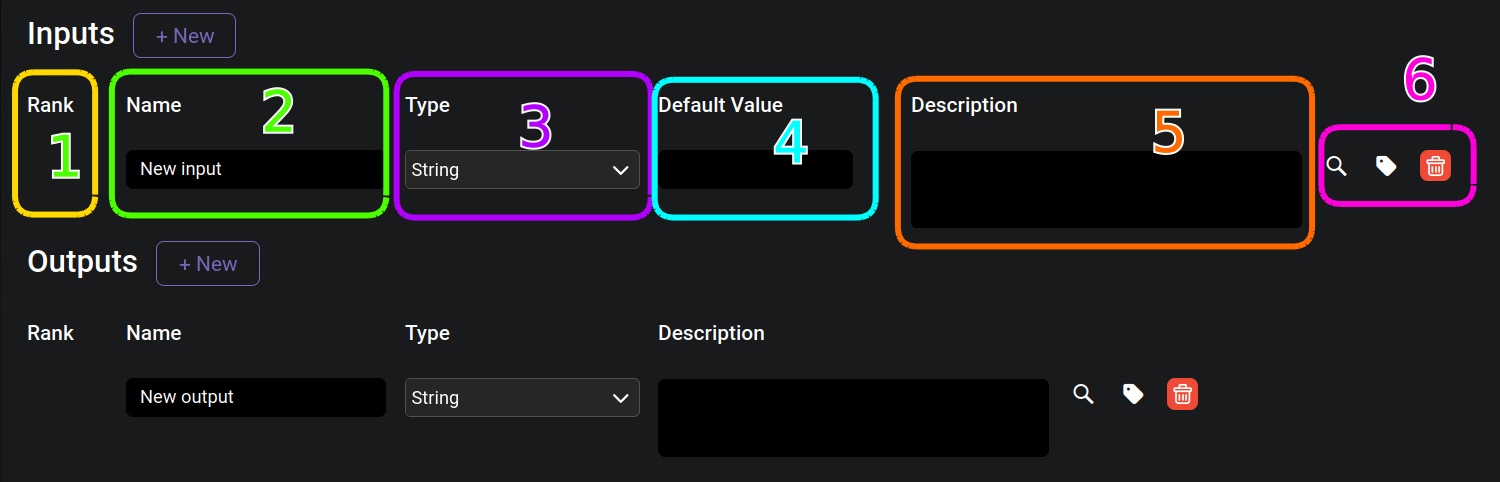The image size is (1500, 482).
Task: Click the Inputs section heading
Action: [x=71, y=34]
